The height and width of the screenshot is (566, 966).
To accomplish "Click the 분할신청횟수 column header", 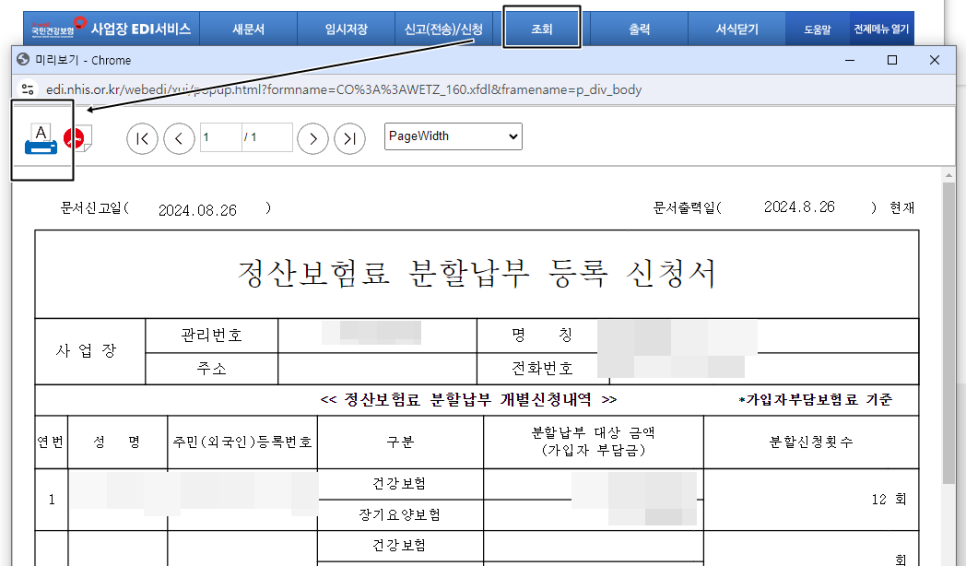I will (x=811, y=442).
